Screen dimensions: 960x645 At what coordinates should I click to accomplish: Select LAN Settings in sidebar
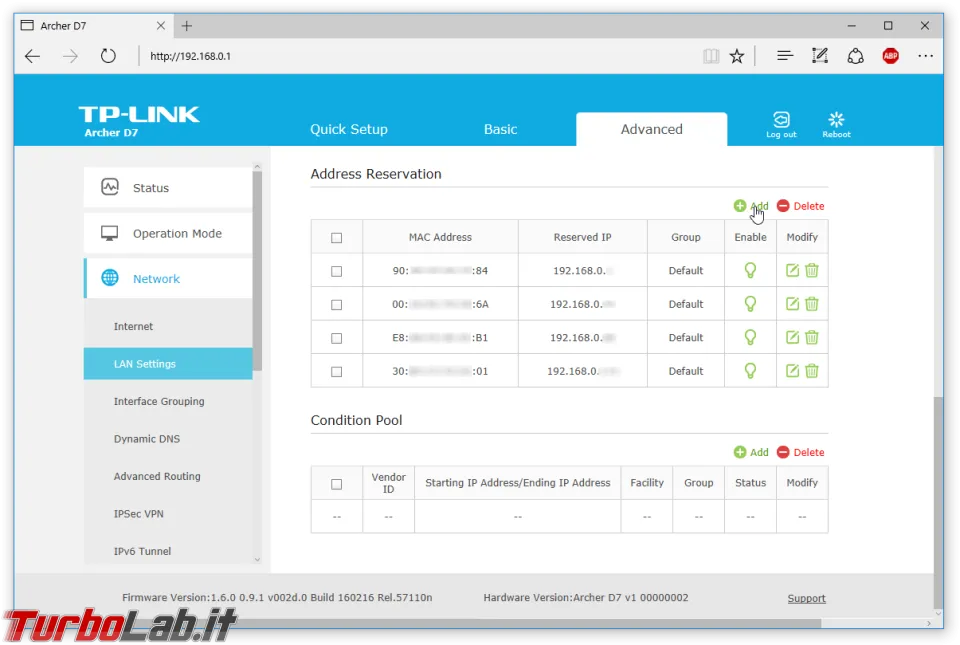click(x=168, y=364)
